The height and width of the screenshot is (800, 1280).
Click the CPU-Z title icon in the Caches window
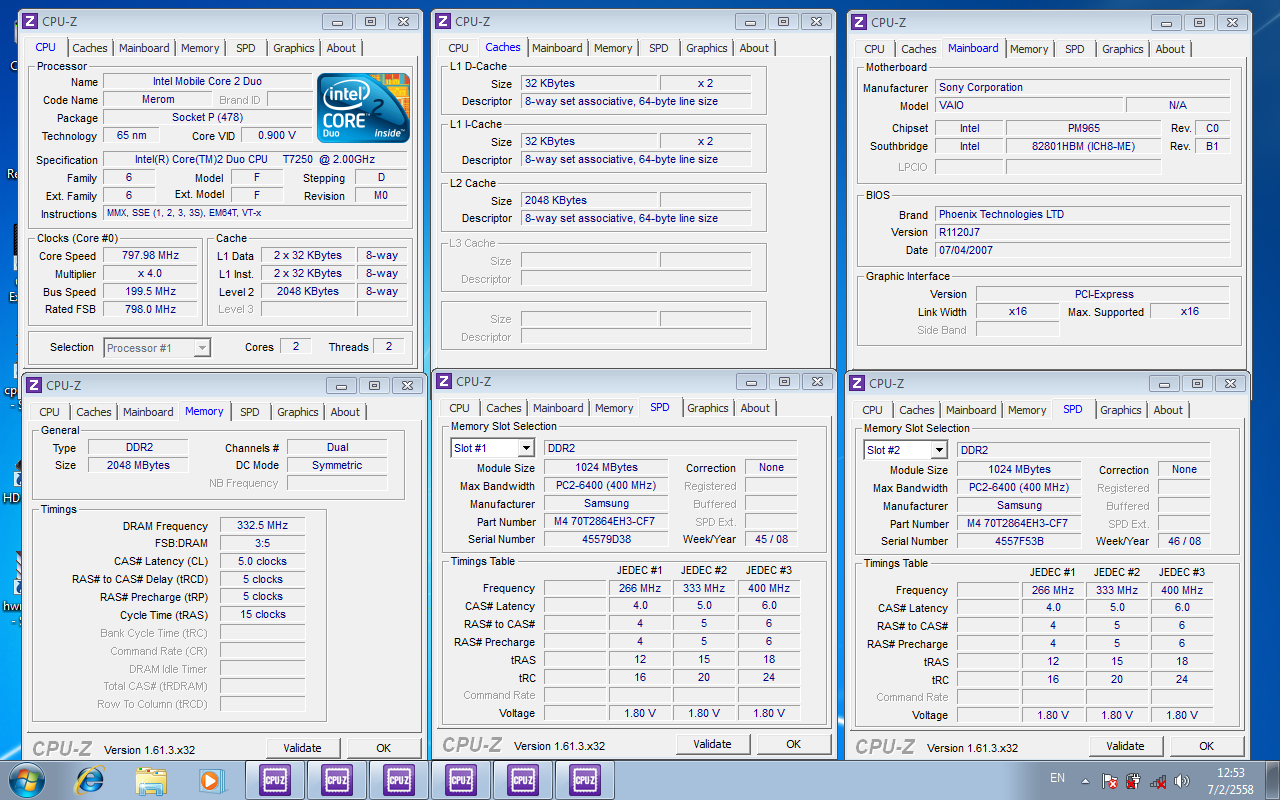click(443, 21)
